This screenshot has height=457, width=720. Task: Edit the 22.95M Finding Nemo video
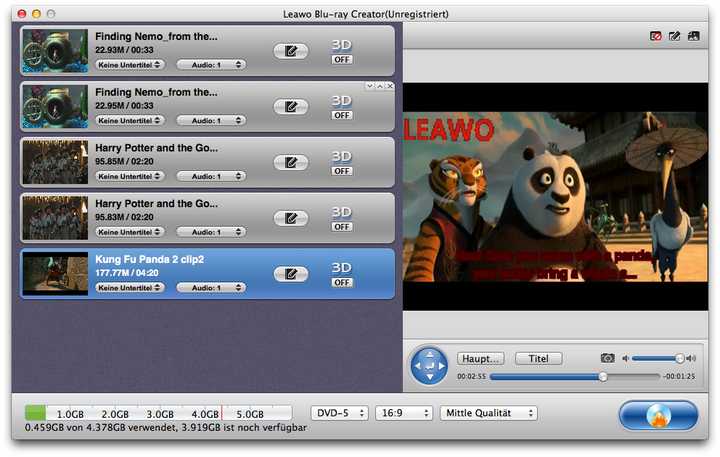tap(291, 107)
